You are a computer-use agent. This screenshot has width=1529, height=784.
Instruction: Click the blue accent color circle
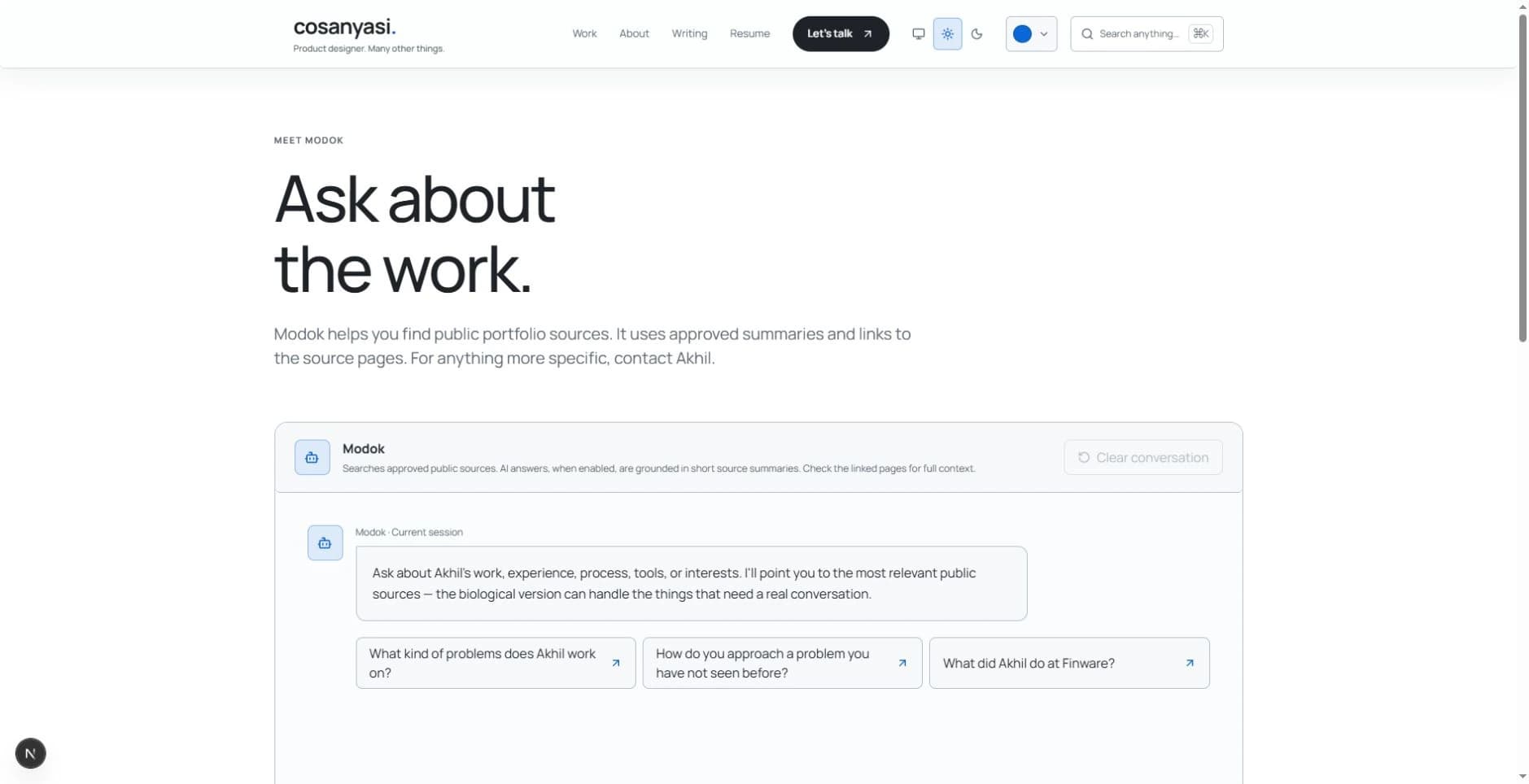[x=1022, y=34]
